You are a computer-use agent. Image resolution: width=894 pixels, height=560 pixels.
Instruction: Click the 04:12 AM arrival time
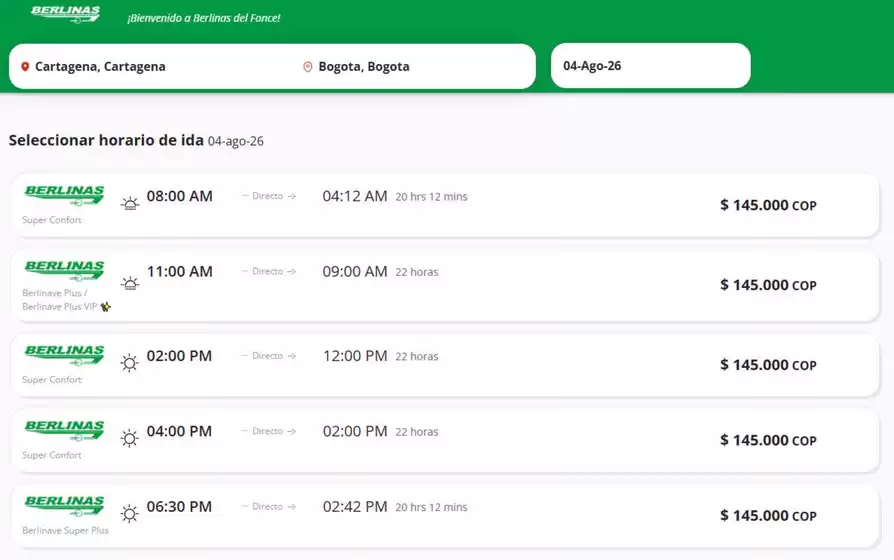355,196
